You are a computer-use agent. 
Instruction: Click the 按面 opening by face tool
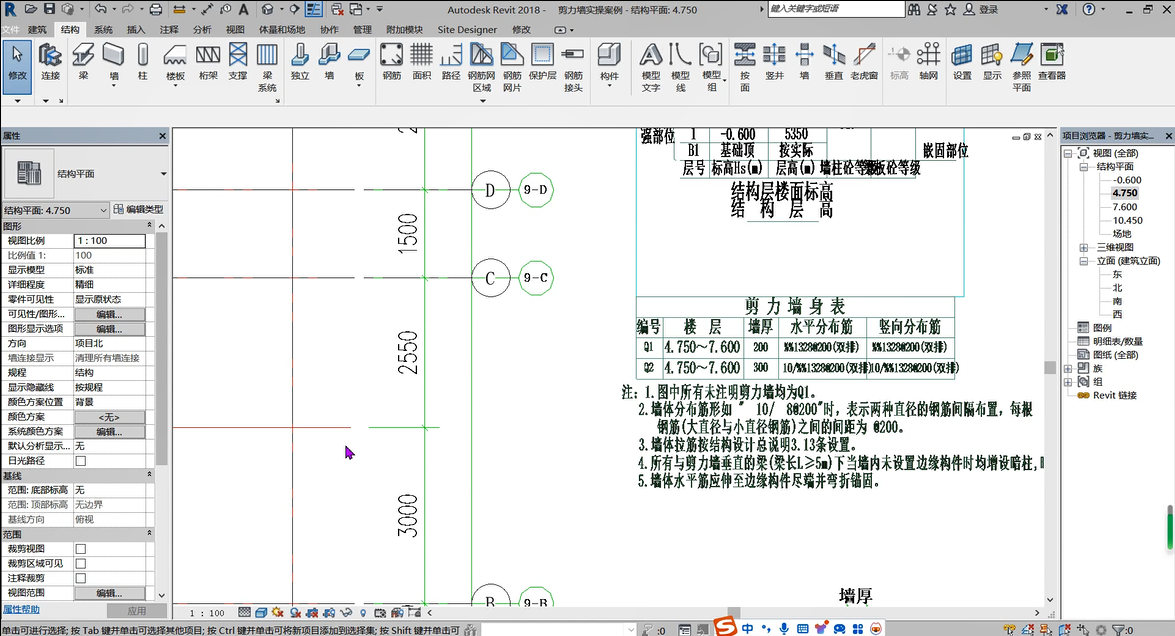[745, 67]
